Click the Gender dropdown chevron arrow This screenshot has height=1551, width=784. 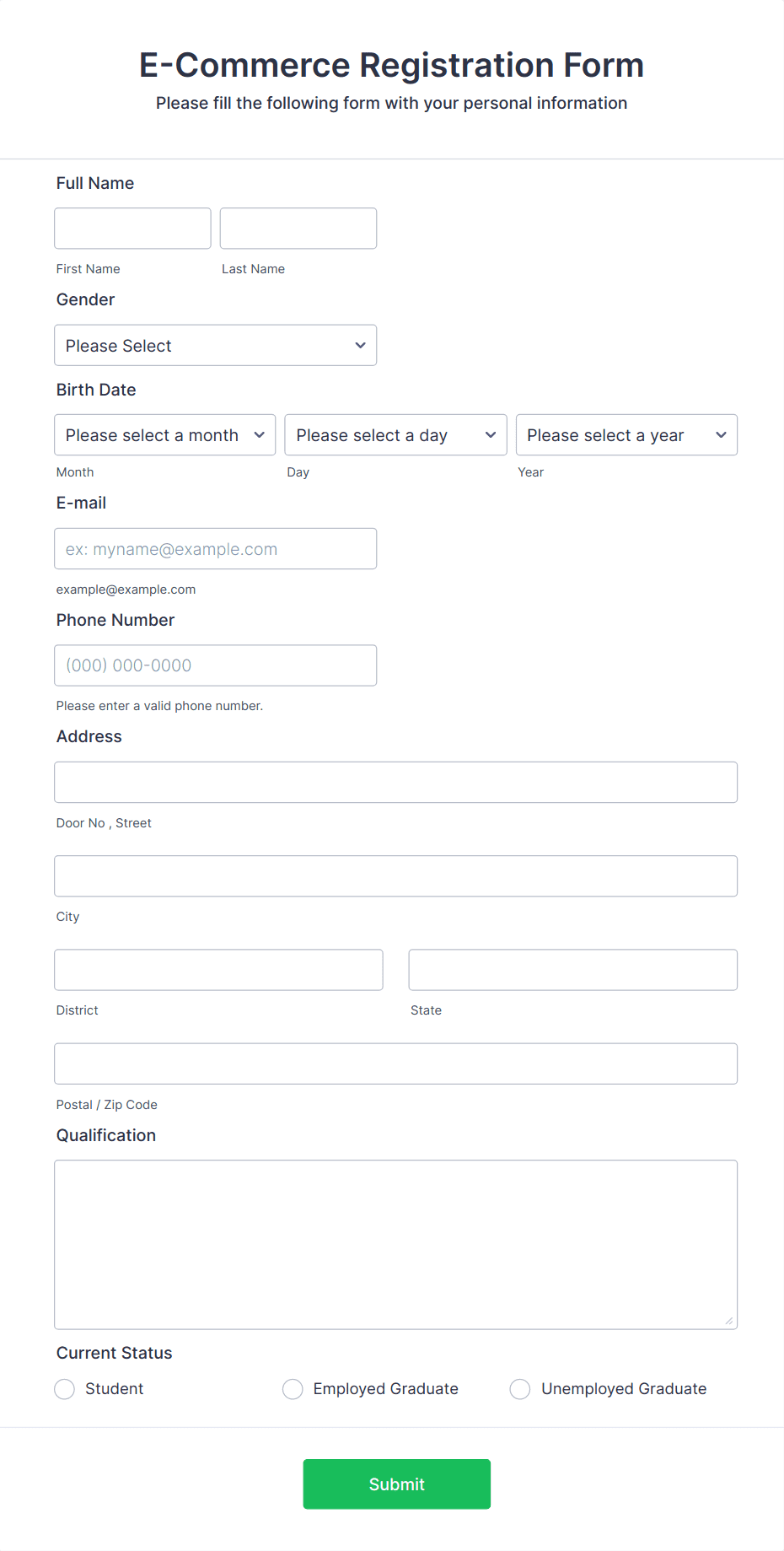pos(359,345)
